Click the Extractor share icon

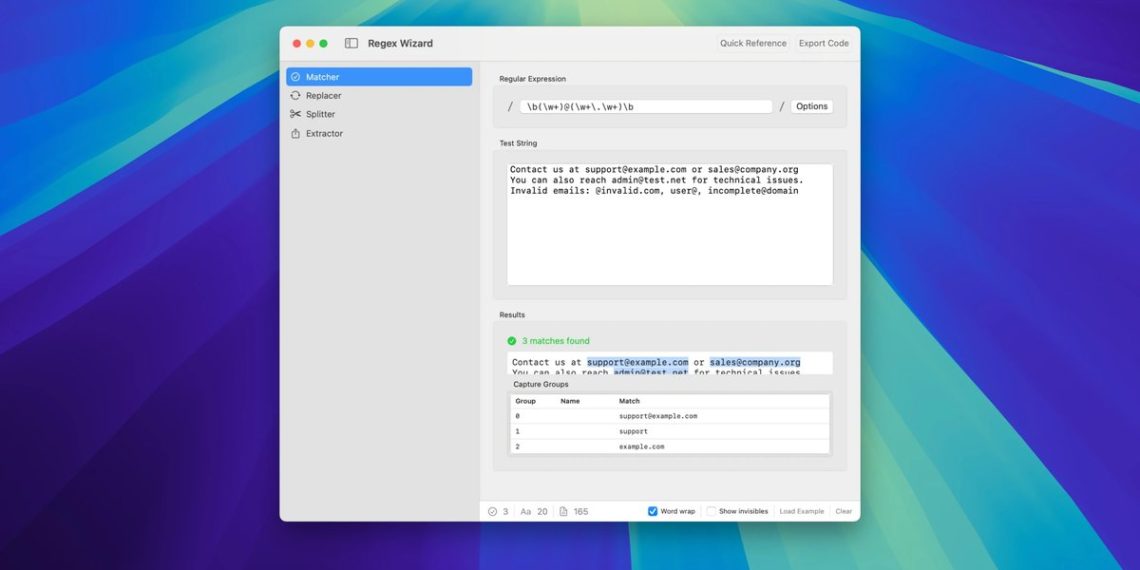[295, 134]
